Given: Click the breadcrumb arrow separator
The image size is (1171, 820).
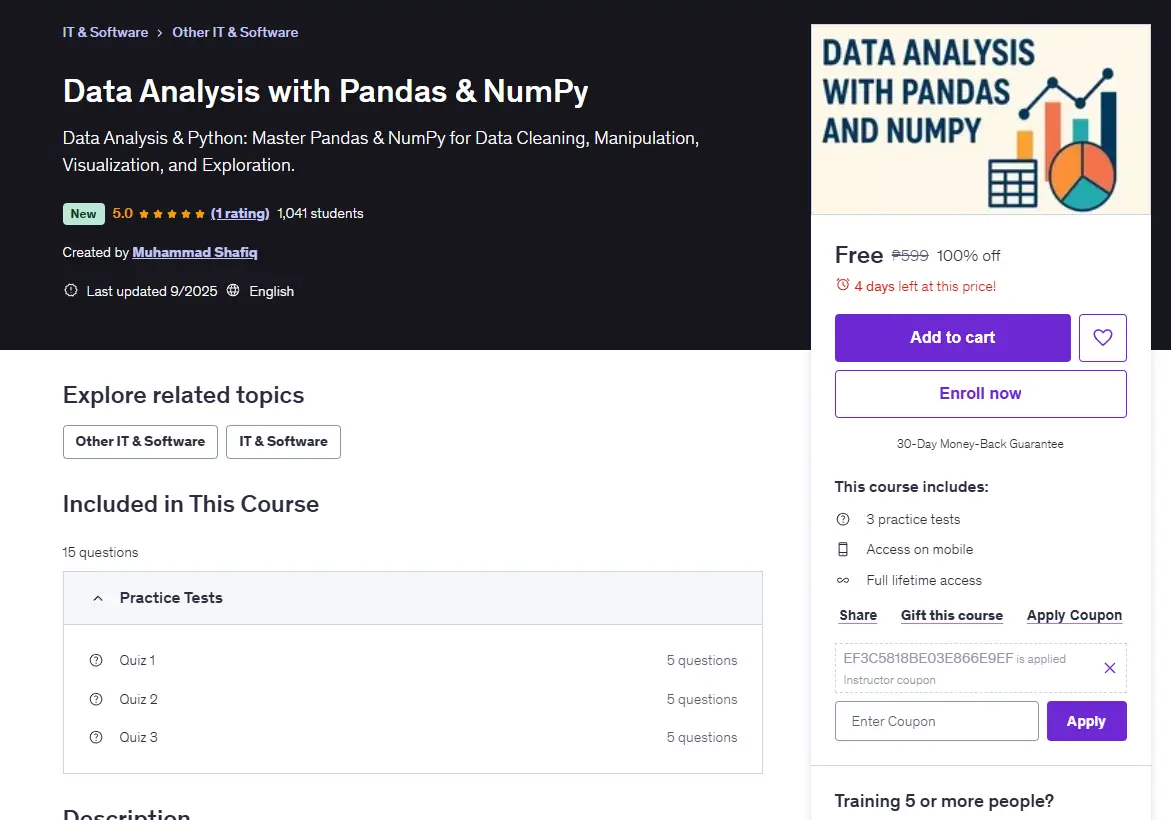Looking at the screenshot, I should 160,33.
